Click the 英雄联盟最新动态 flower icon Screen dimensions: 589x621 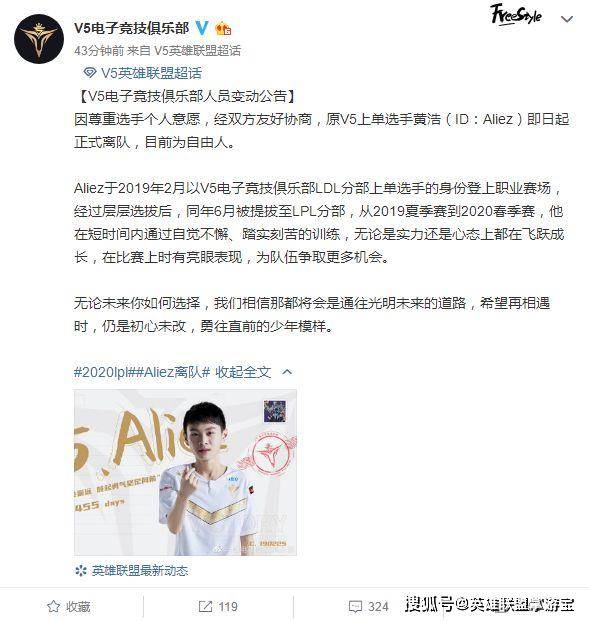[81, 571]
